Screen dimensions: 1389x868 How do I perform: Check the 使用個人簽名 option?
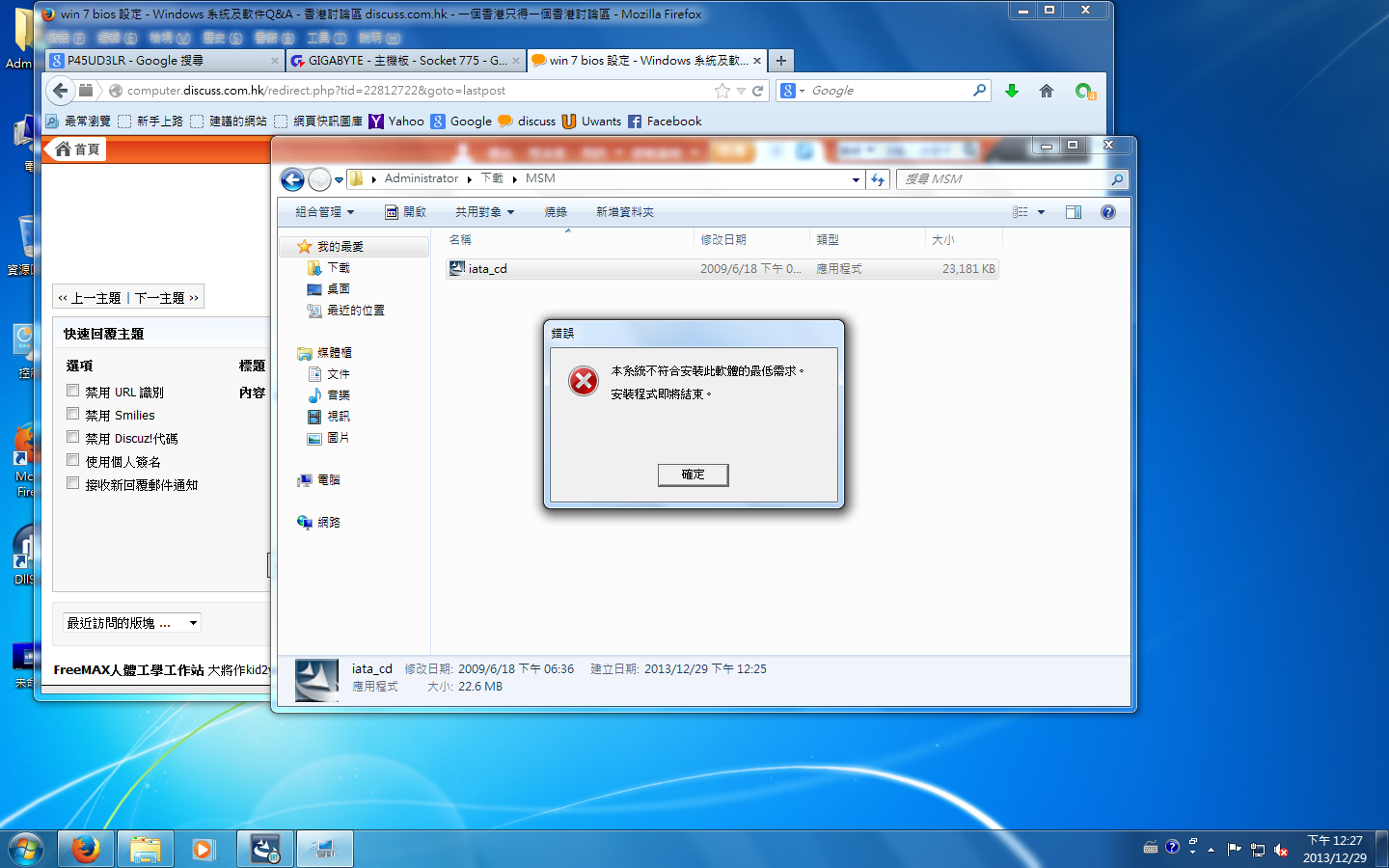click(72, 460)
